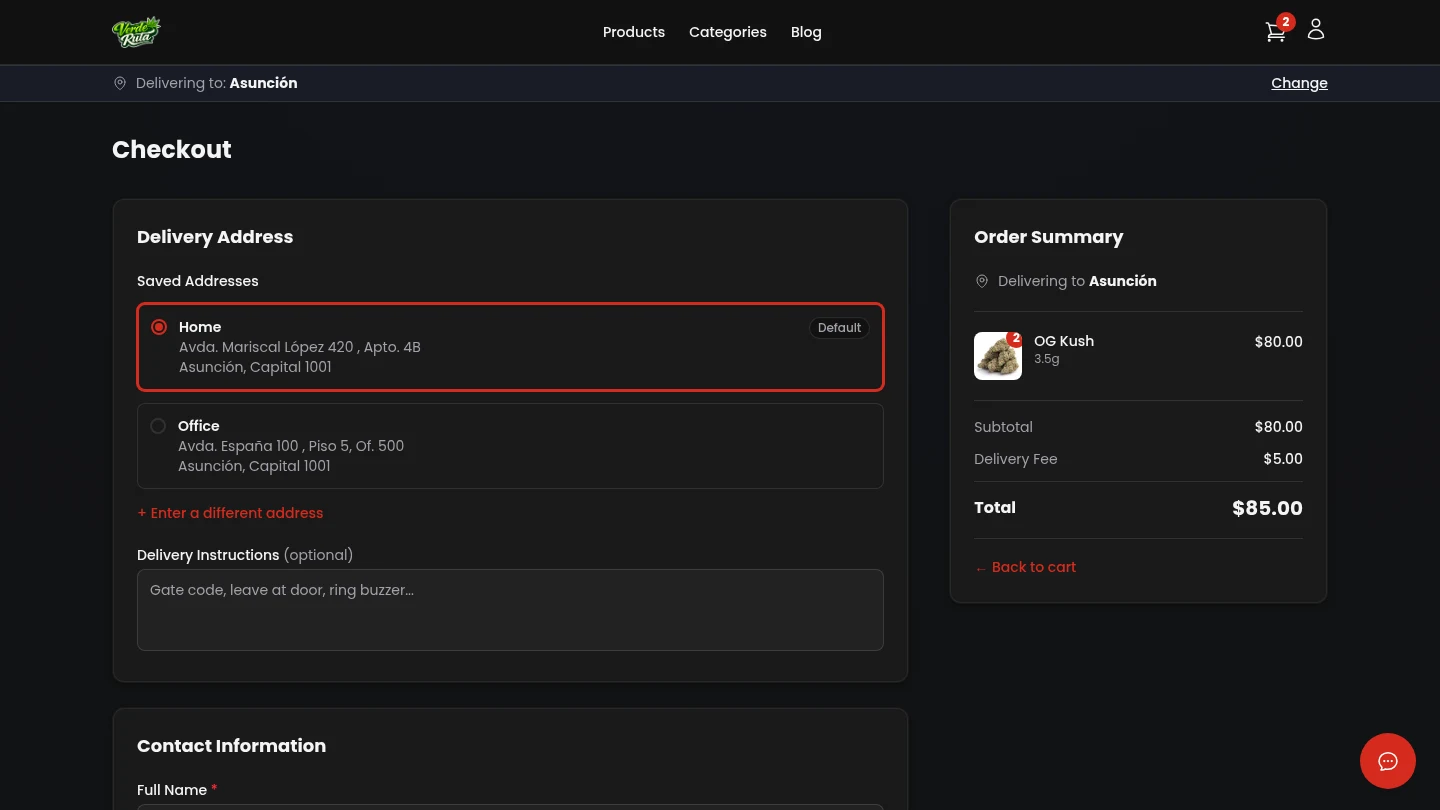The width and height of the screenshot is (1440, 810).
Task: Click Enter a different address
Action: pos(230,513)
